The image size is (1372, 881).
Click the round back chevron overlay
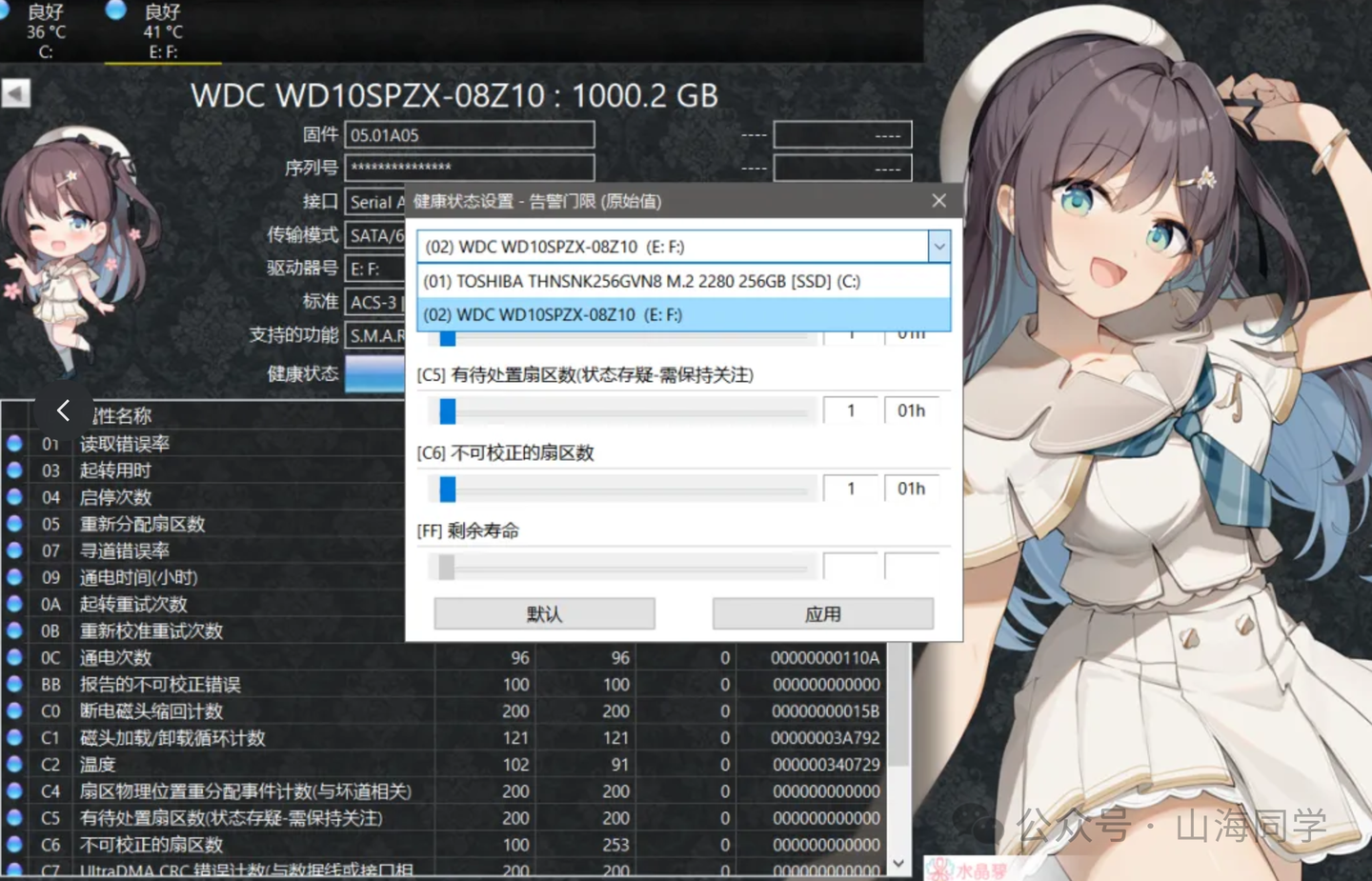pos(64,410)
